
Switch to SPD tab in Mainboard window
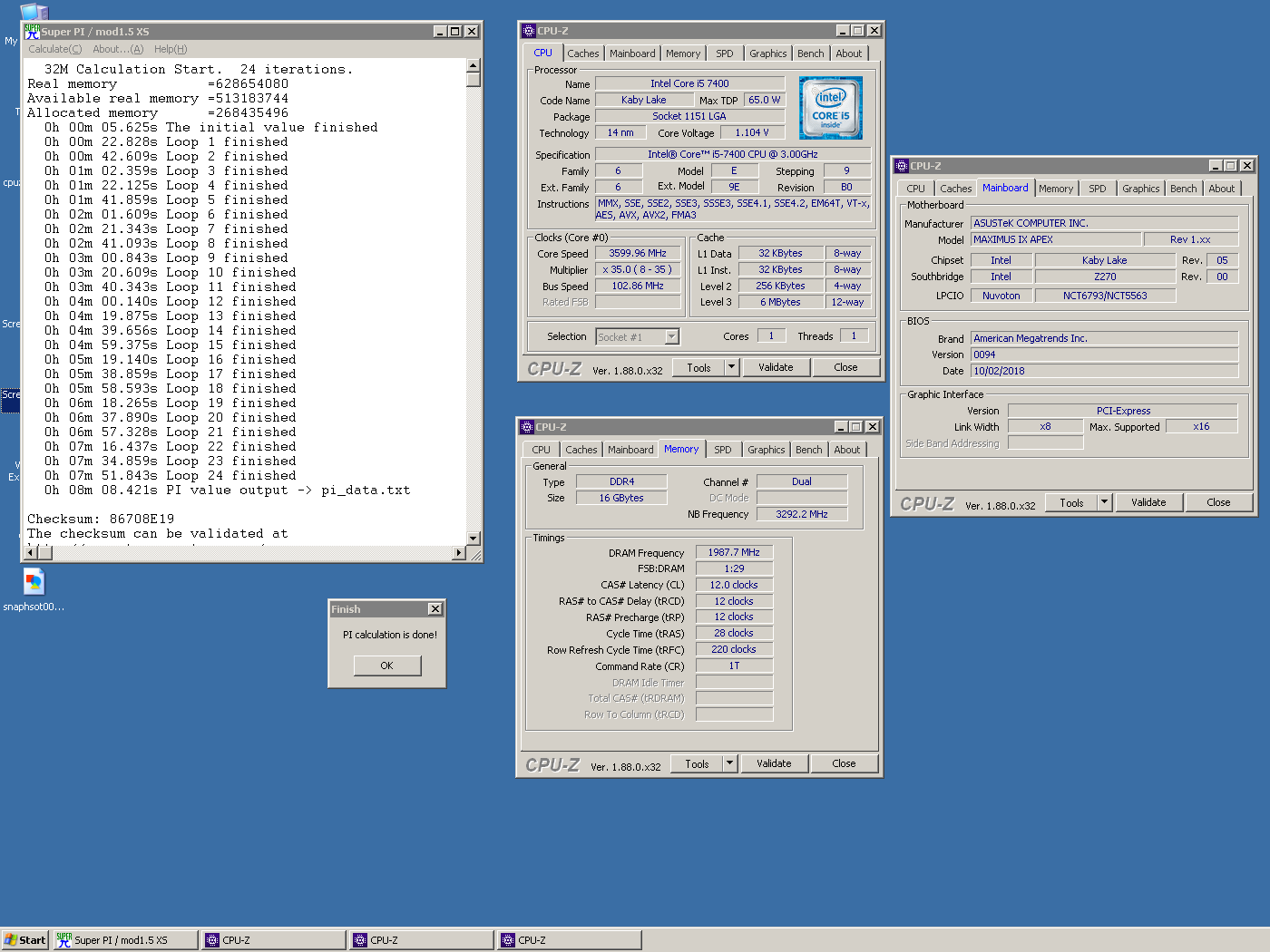click(1097, 189)
